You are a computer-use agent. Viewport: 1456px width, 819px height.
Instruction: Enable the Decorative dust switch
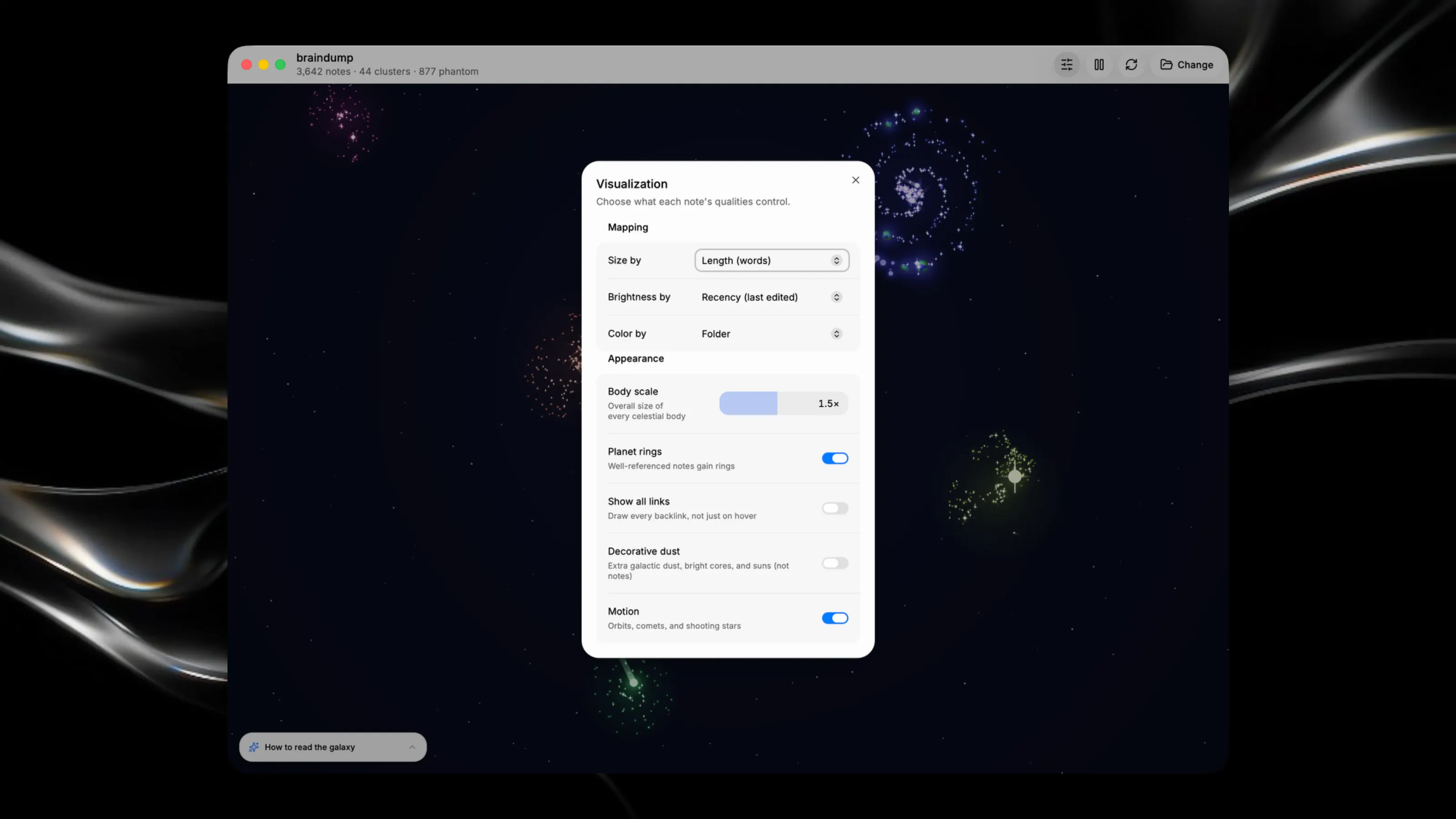(x=835, y=563)
